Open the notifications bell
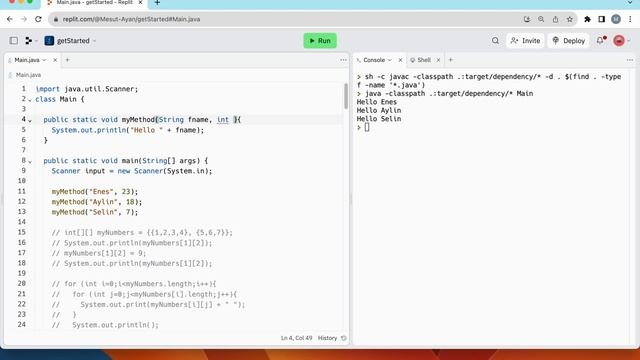 600,41
